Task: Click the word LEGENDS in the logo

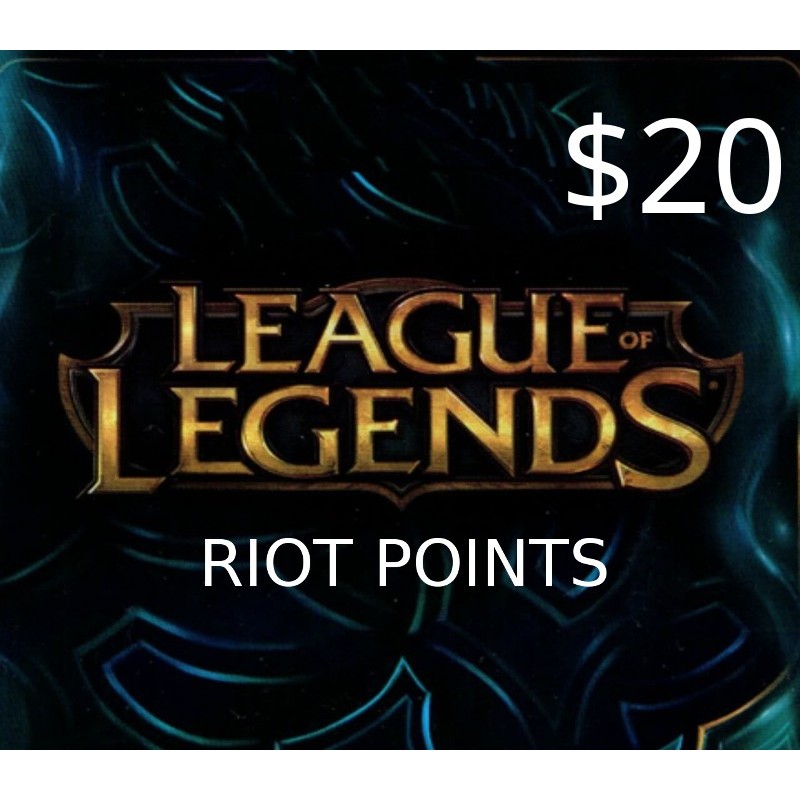Action: coord(401,431)
